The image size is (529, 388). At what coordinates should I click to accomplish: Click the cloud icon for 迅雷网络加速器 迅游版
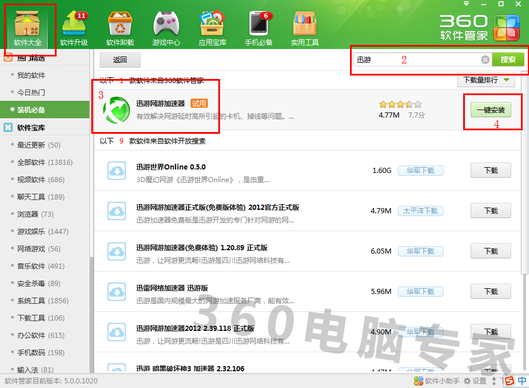click(x=116, y=292)
